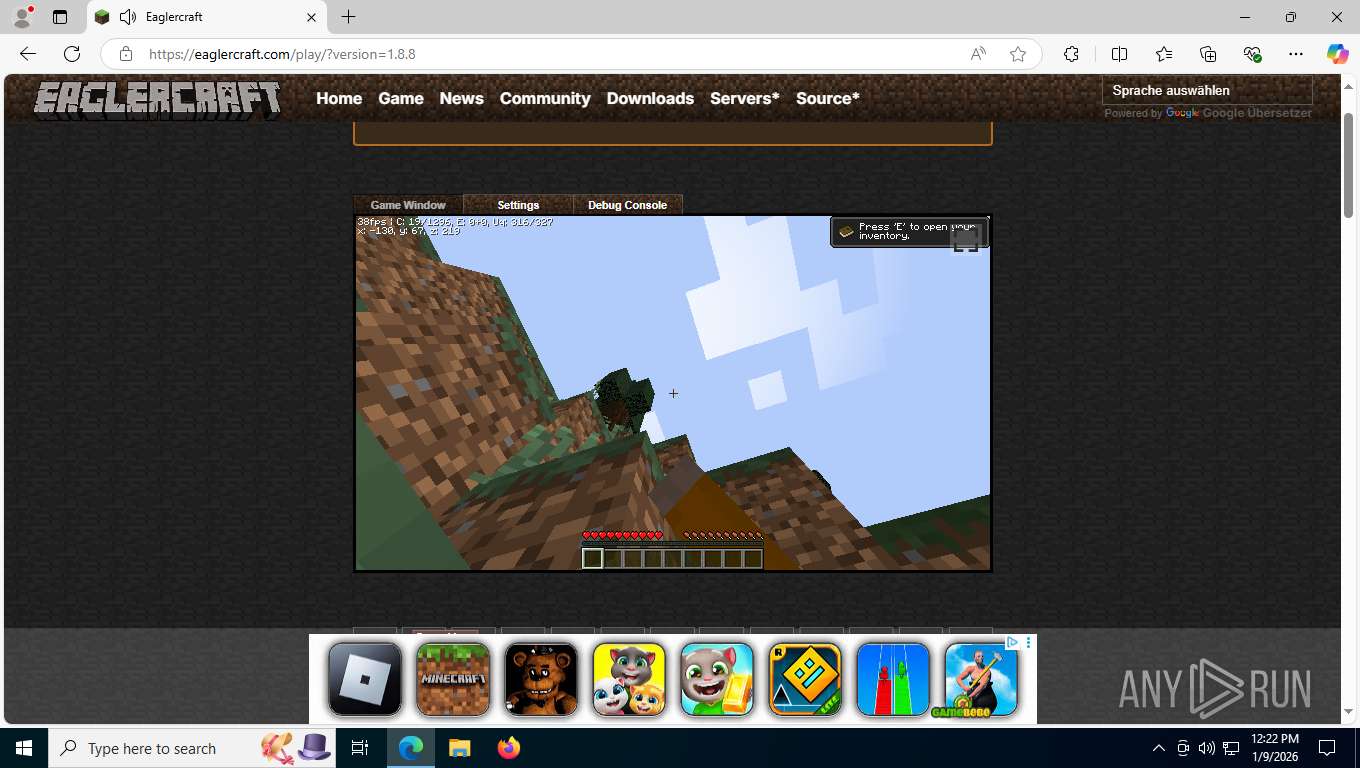Open the taskbar clock and date
This screenshot has height=768, width=1360.
coord(1275,748)
